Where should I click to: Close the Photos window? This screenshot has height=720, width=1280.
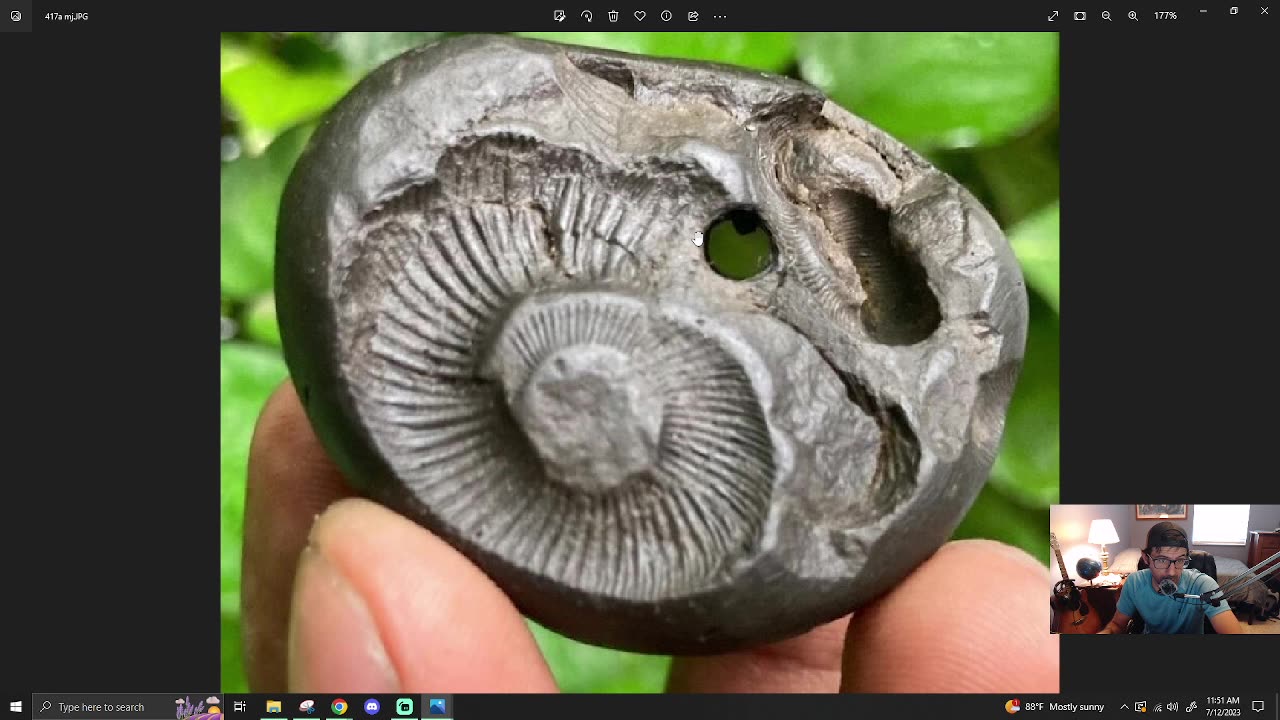1264,11
